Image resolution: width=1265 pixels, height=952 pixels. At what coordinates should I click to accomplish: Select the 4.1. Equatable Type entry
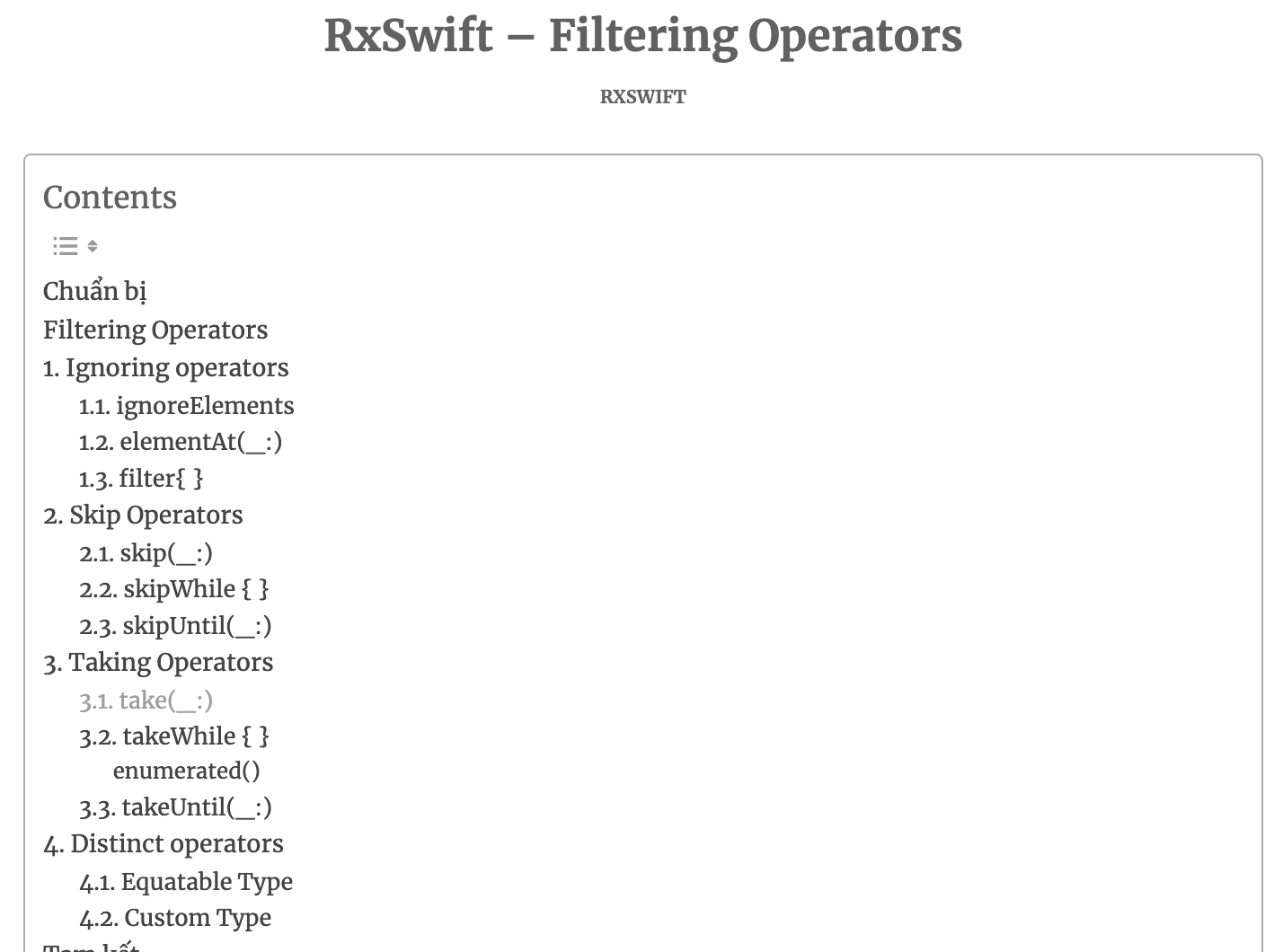tap(186, 882)
